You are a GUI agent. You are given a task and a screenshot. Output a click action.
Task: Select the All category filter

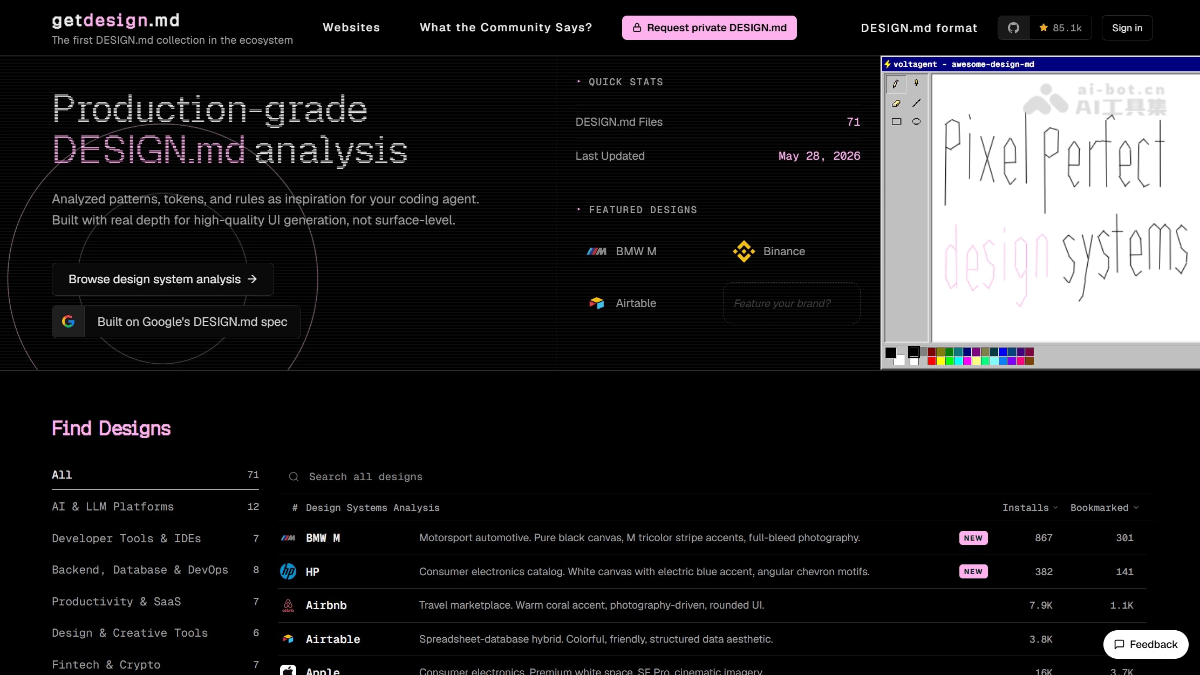(x=155, y=475)
